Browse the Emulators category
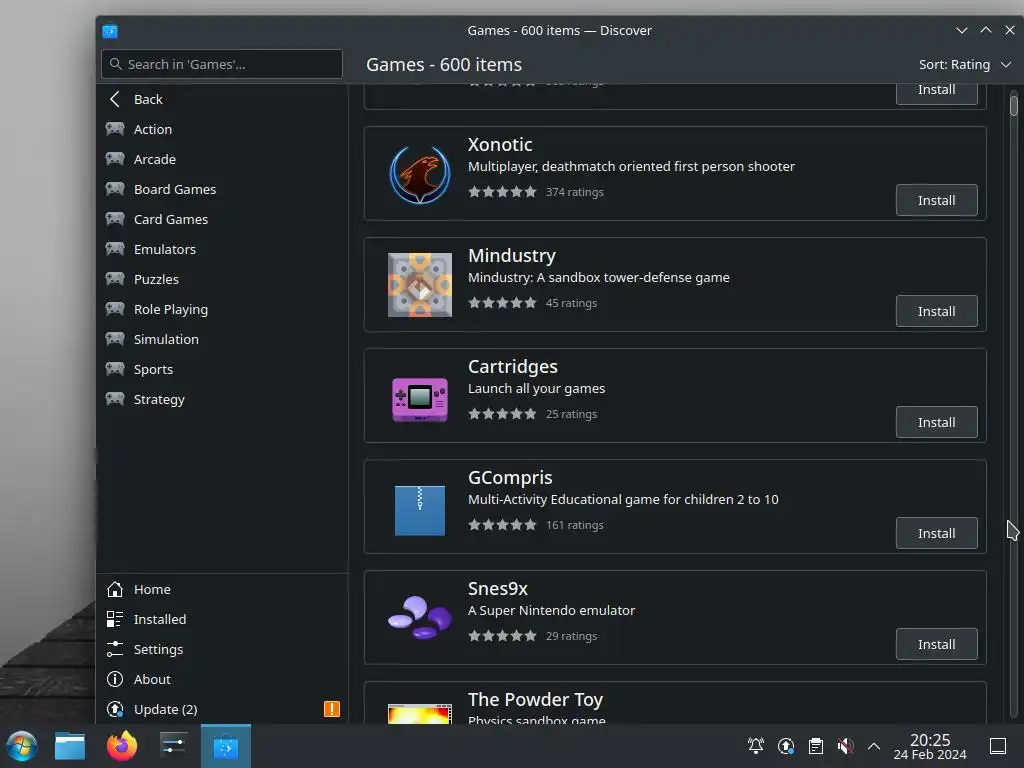 coord(222,249)
